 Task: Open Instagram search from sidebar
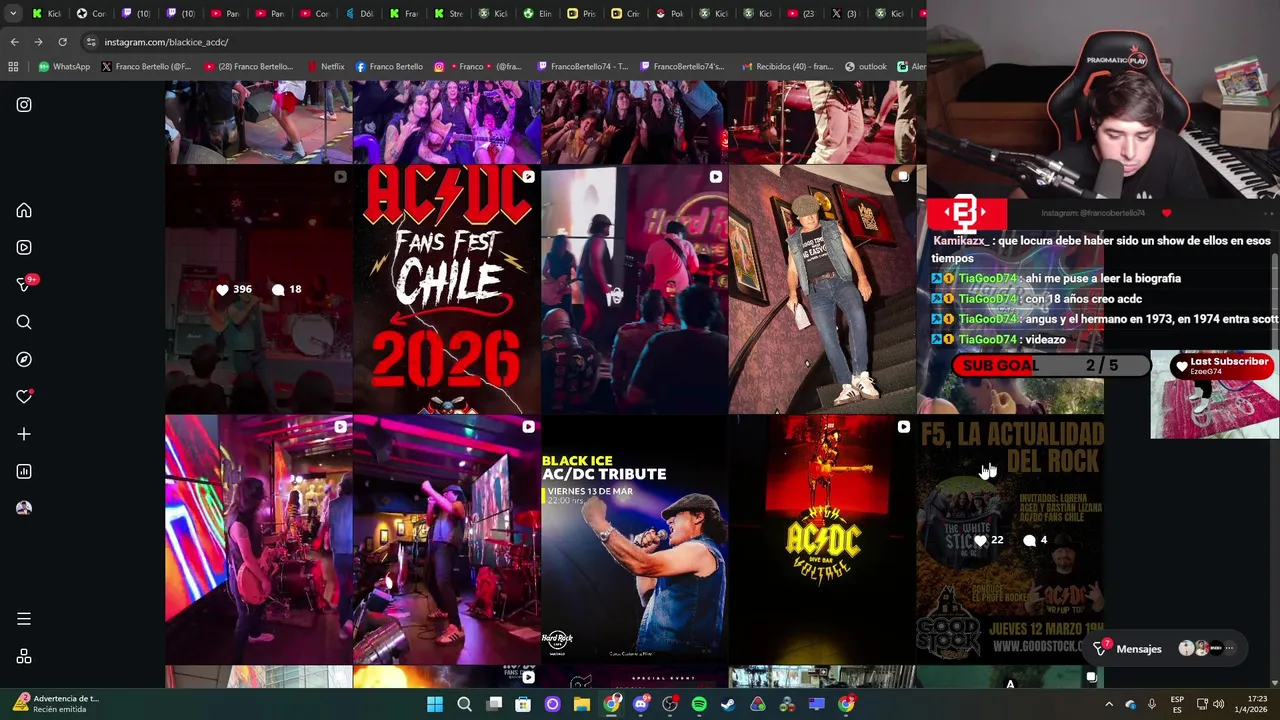(x=24, y=322)
